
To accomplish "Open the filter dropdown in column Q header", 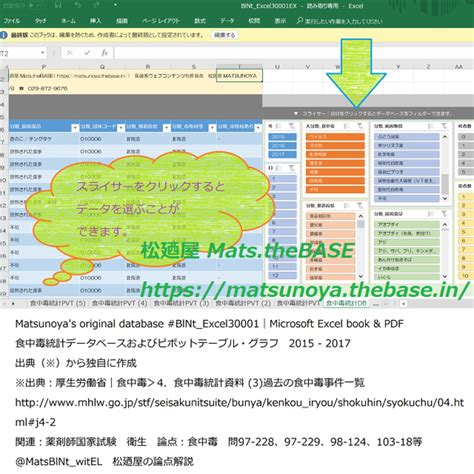I will (121, 128).
